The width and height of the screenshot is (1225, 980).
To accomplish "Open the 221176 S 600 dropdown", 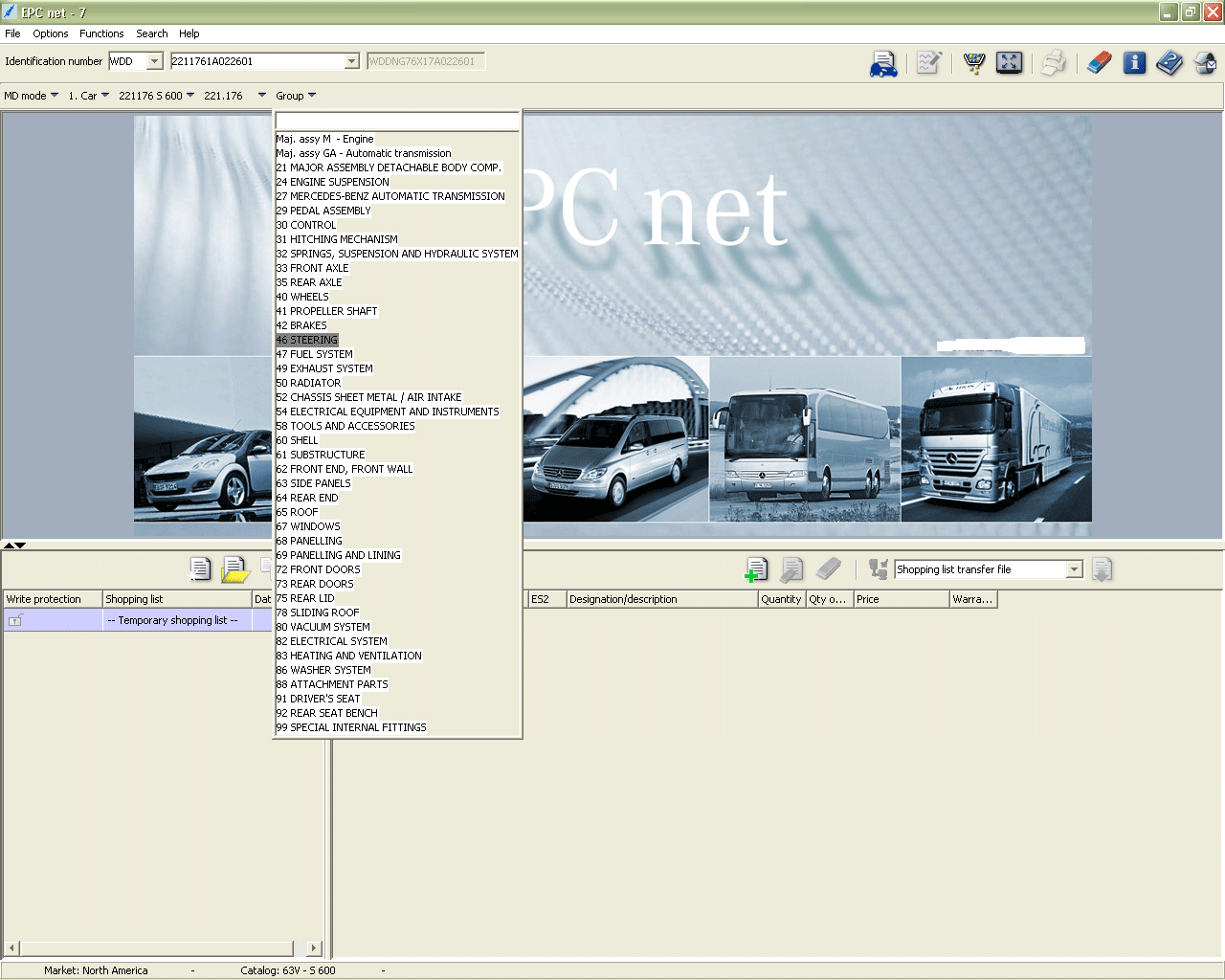I will point(156,96).
